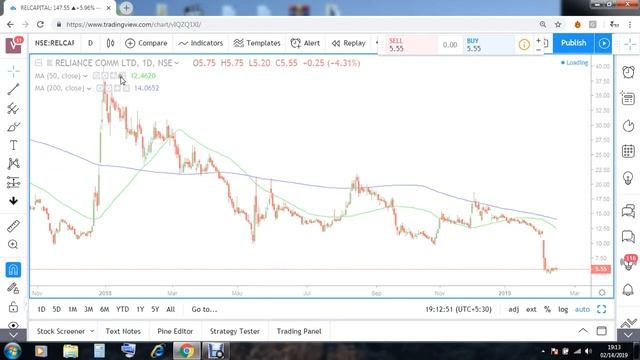Toggle lock all drawing tools

(x=13, y=307)
